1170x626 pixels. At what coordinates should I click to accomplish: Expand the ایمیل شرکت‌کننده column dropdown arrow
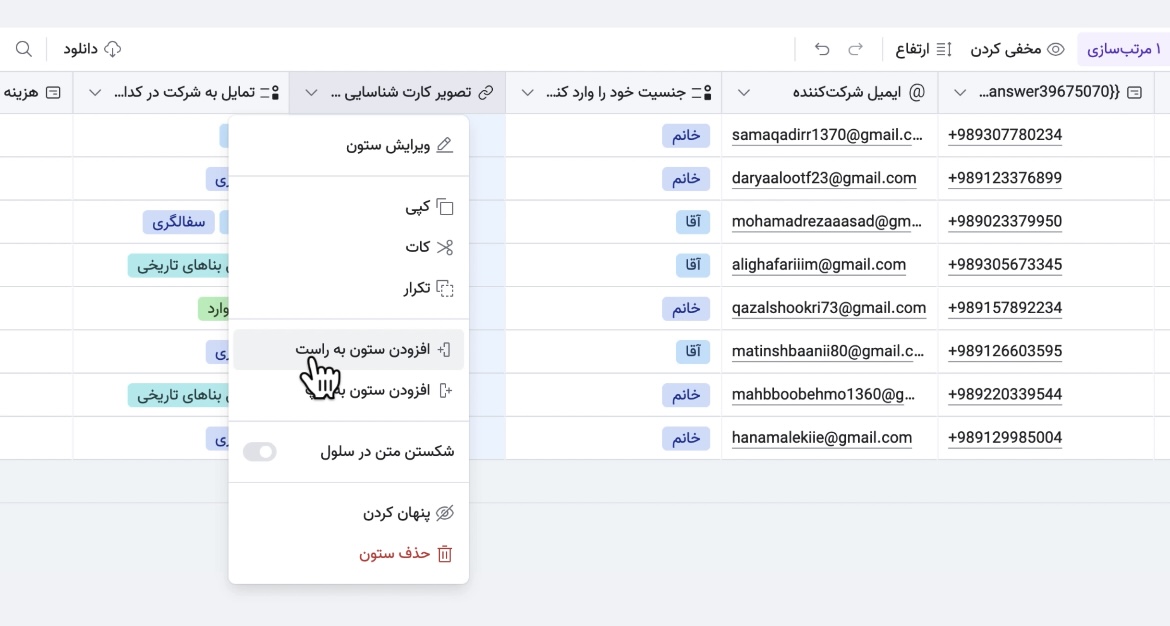744,93
